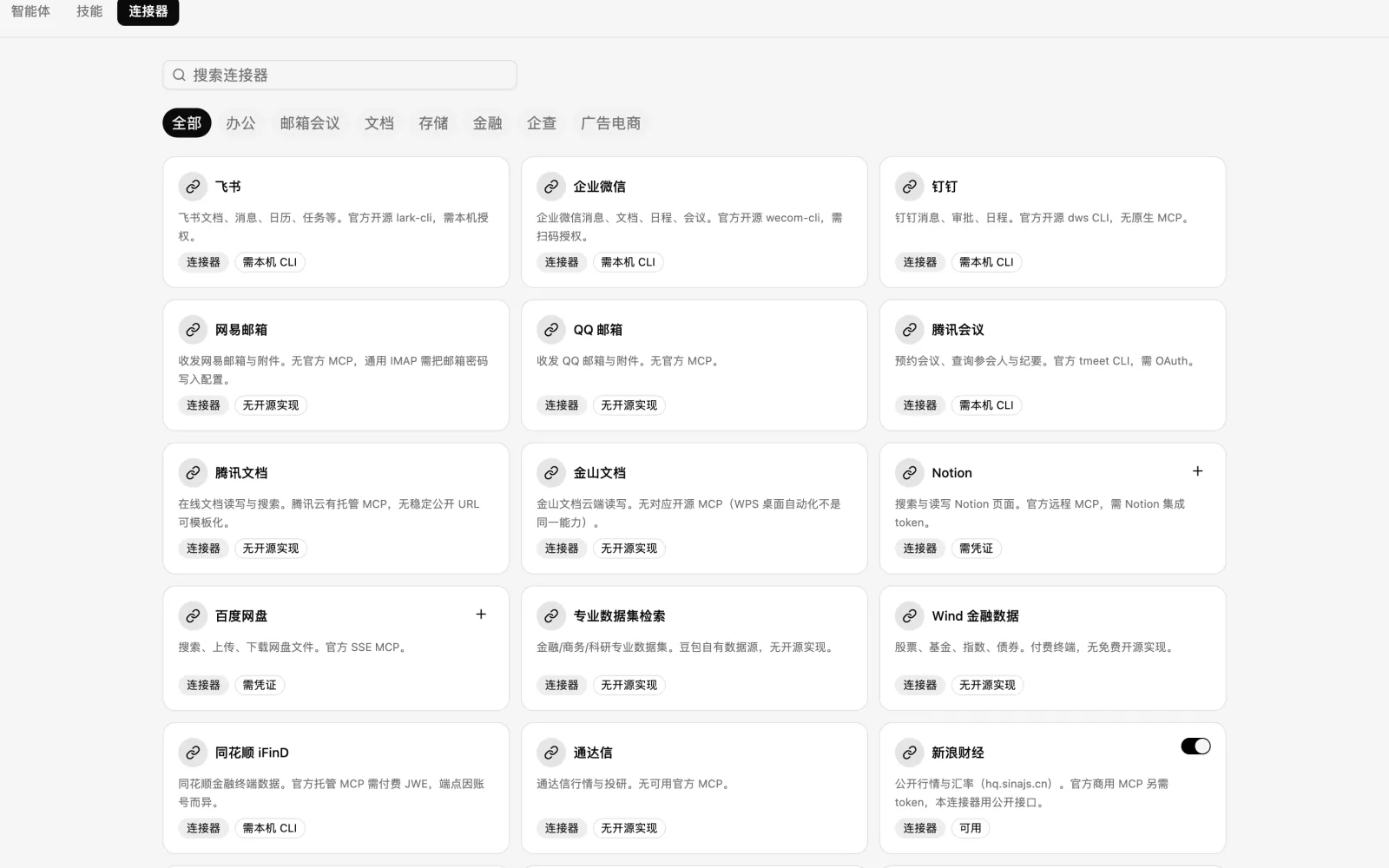The height and width of the screenshot is (868, 1389).
Task: Open the QQ 邮箱 card title
Action: [598, 330]
